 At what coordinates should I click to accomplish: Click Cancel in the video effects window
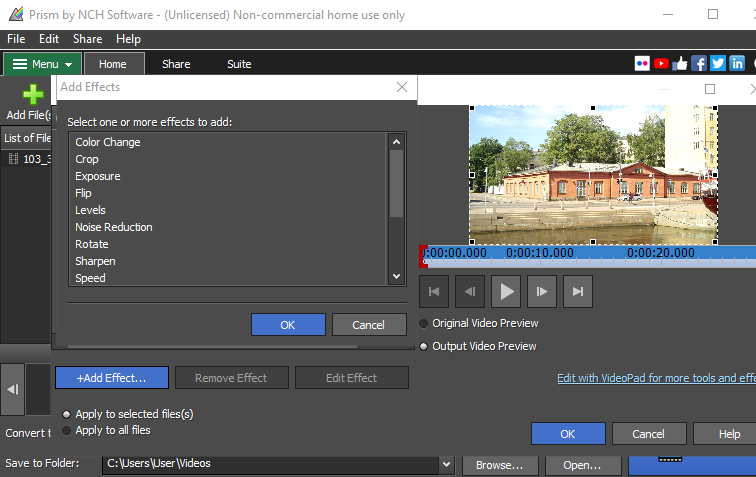click(x=648, y=434)
